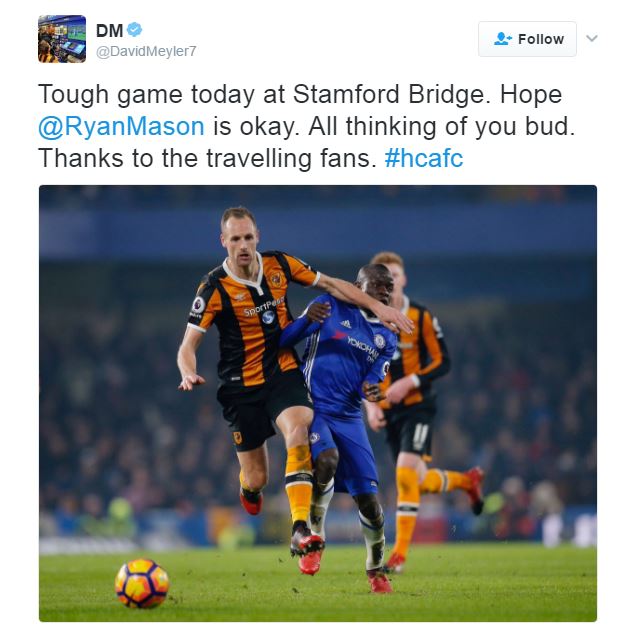Click the Hull City crest on the black shorts
Image resolution: width=636 pixels, height=633 pixels.
(x=237, y=438)
